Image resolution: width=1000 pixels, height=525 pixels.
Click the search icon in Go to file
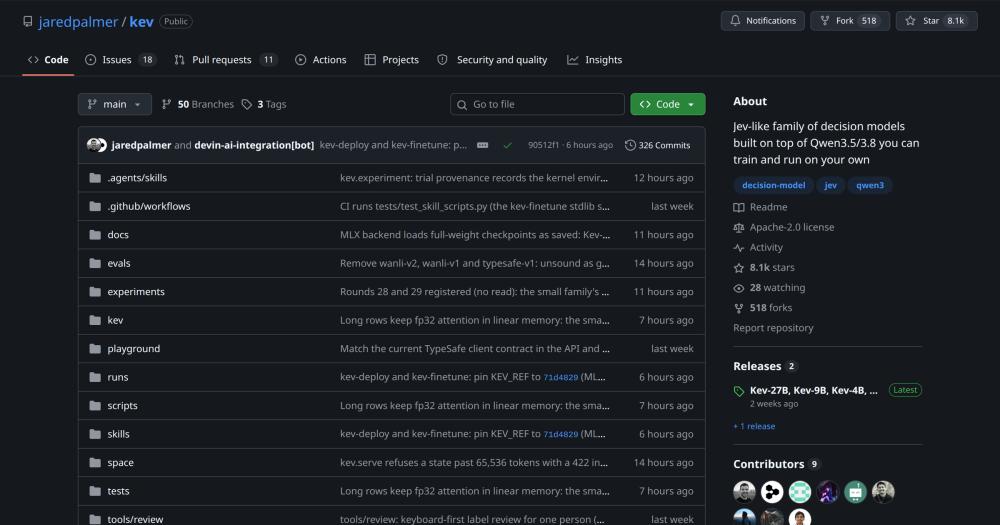coord(462,105)
